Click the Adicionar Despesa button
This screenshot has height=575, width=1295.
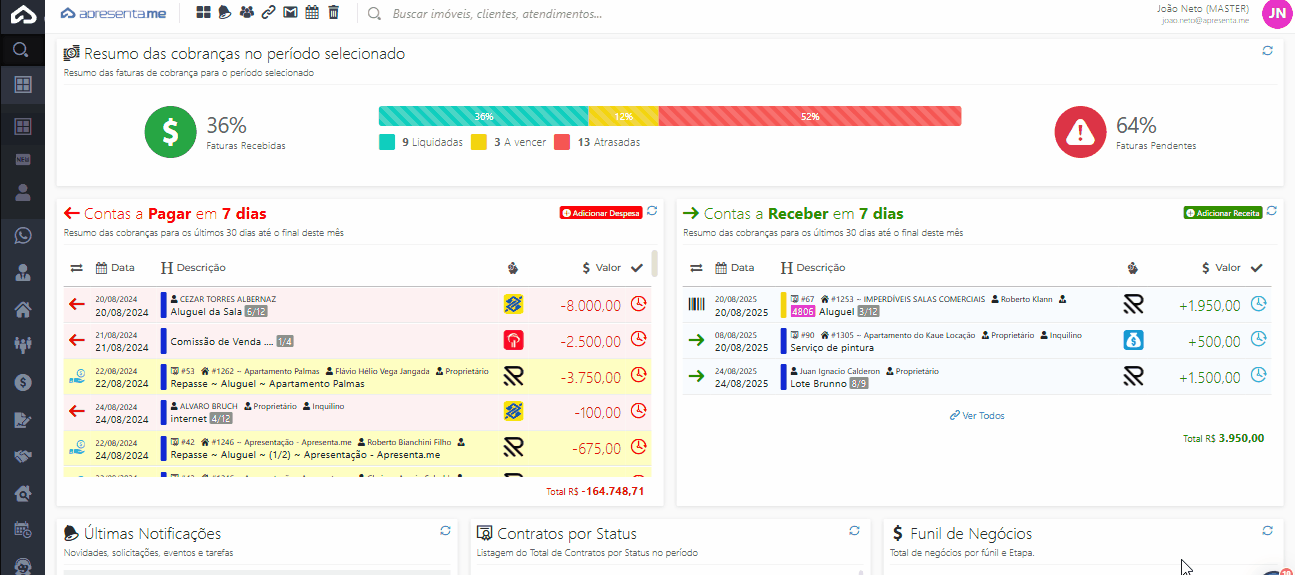click(601, 213)
